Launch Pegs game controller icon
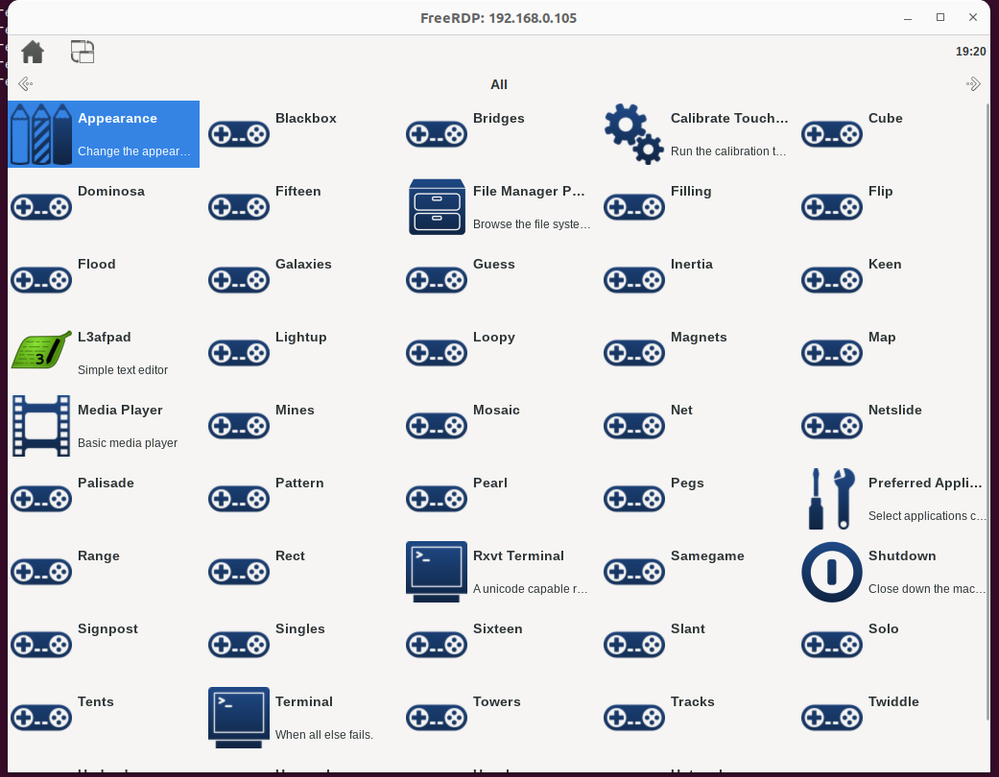999x777 pixels. (634, 499)
